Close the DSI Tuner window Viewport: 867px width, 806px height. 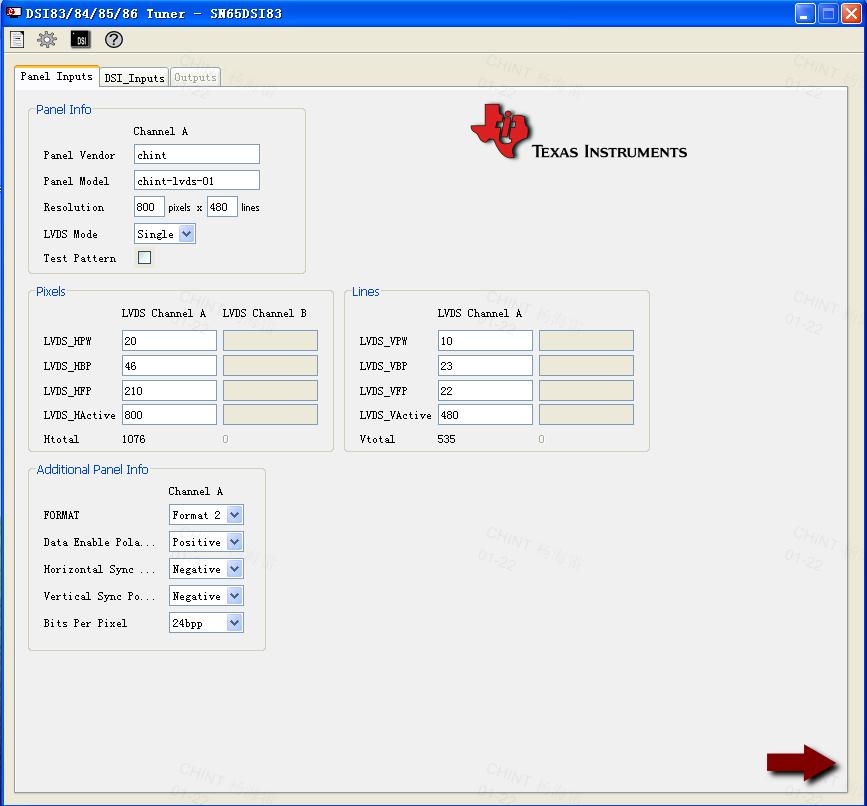coord(851,13)
